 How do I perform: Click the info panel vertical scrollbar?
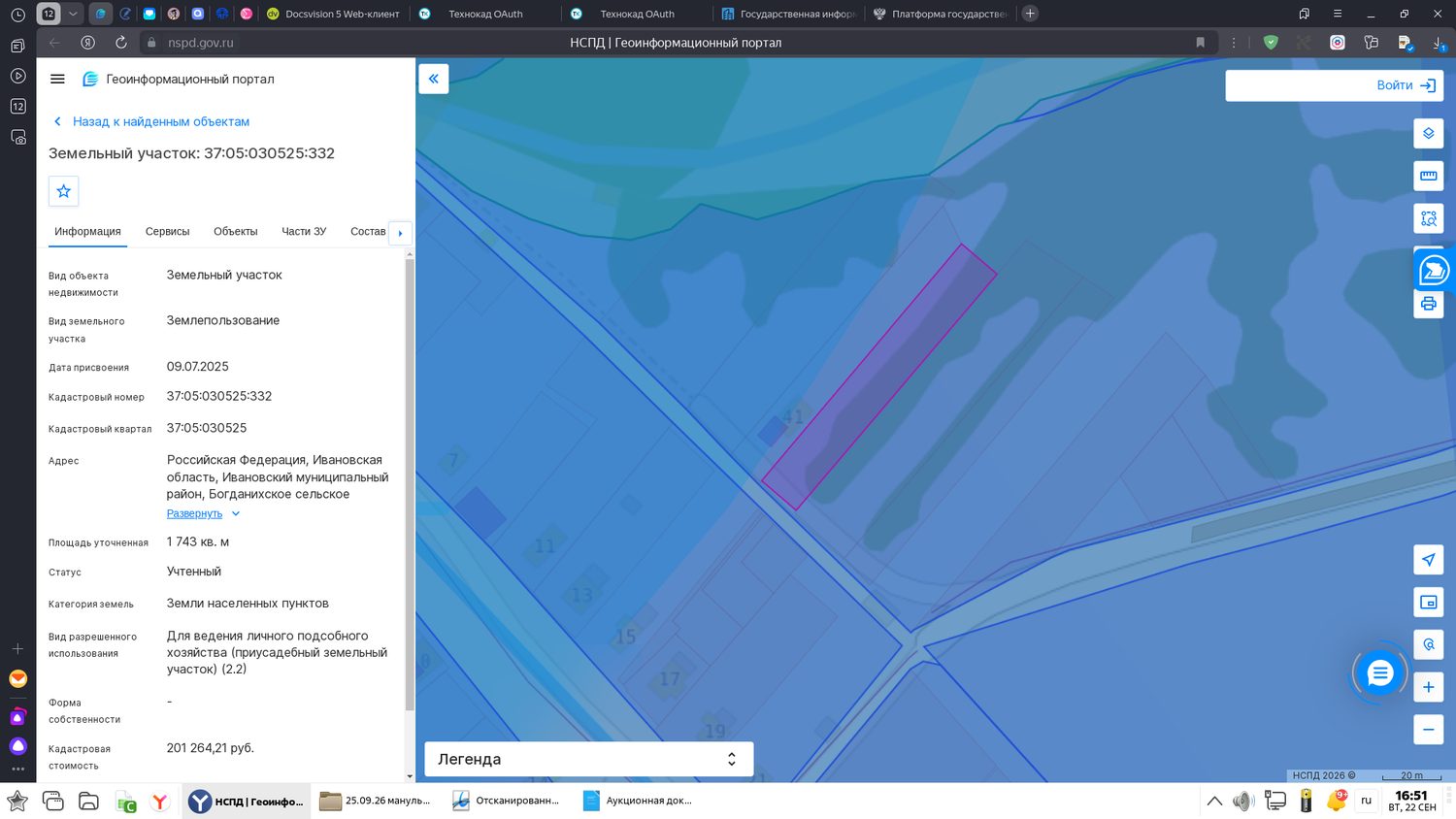coord(410,483)
